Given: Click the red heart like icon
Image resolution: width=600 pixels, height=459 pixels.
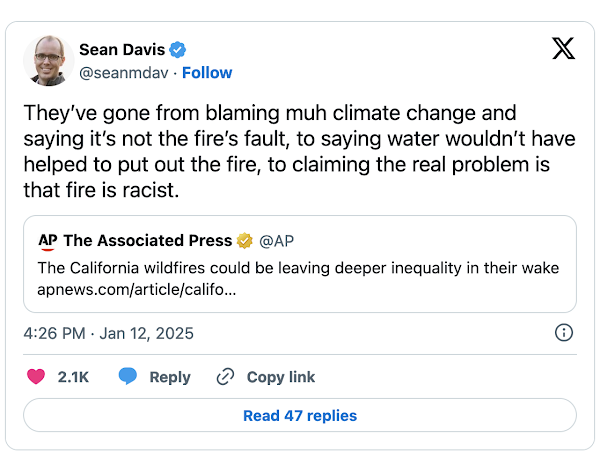Looking at the screenshot, I should click(x=36, y=377).
